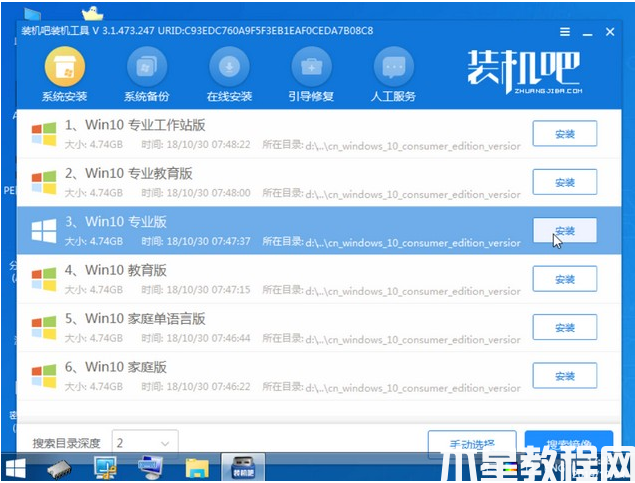Image resolution: width=635 pixels, height=483 pixels.
Task: Click the Windows logo of 专业工作站版 entry
Action: click(x=44, y=134)
